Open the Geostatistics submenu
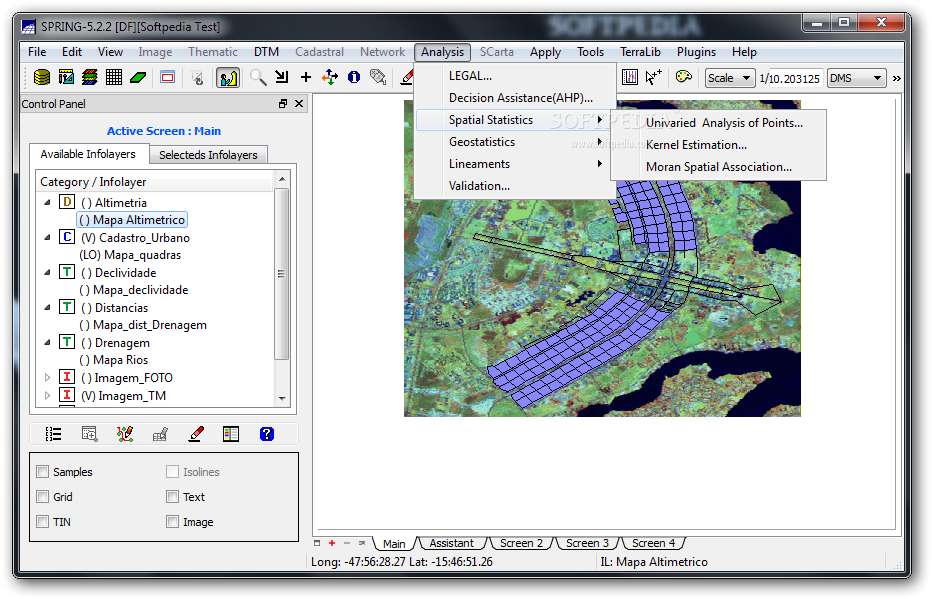Screen dimensions: 932x599 click(515, 142)
